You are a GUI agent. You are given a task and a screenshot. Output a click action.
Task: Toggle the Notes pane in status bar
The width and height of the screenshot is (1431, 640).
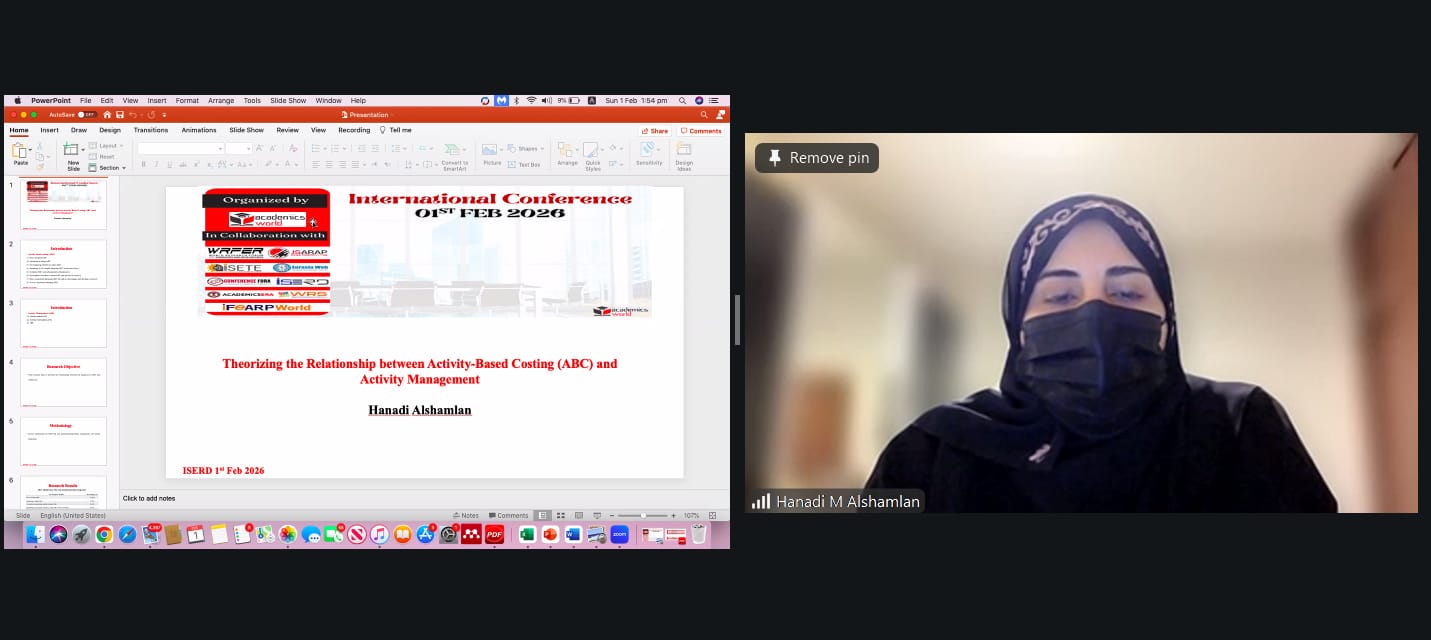(x=466, y=515)
